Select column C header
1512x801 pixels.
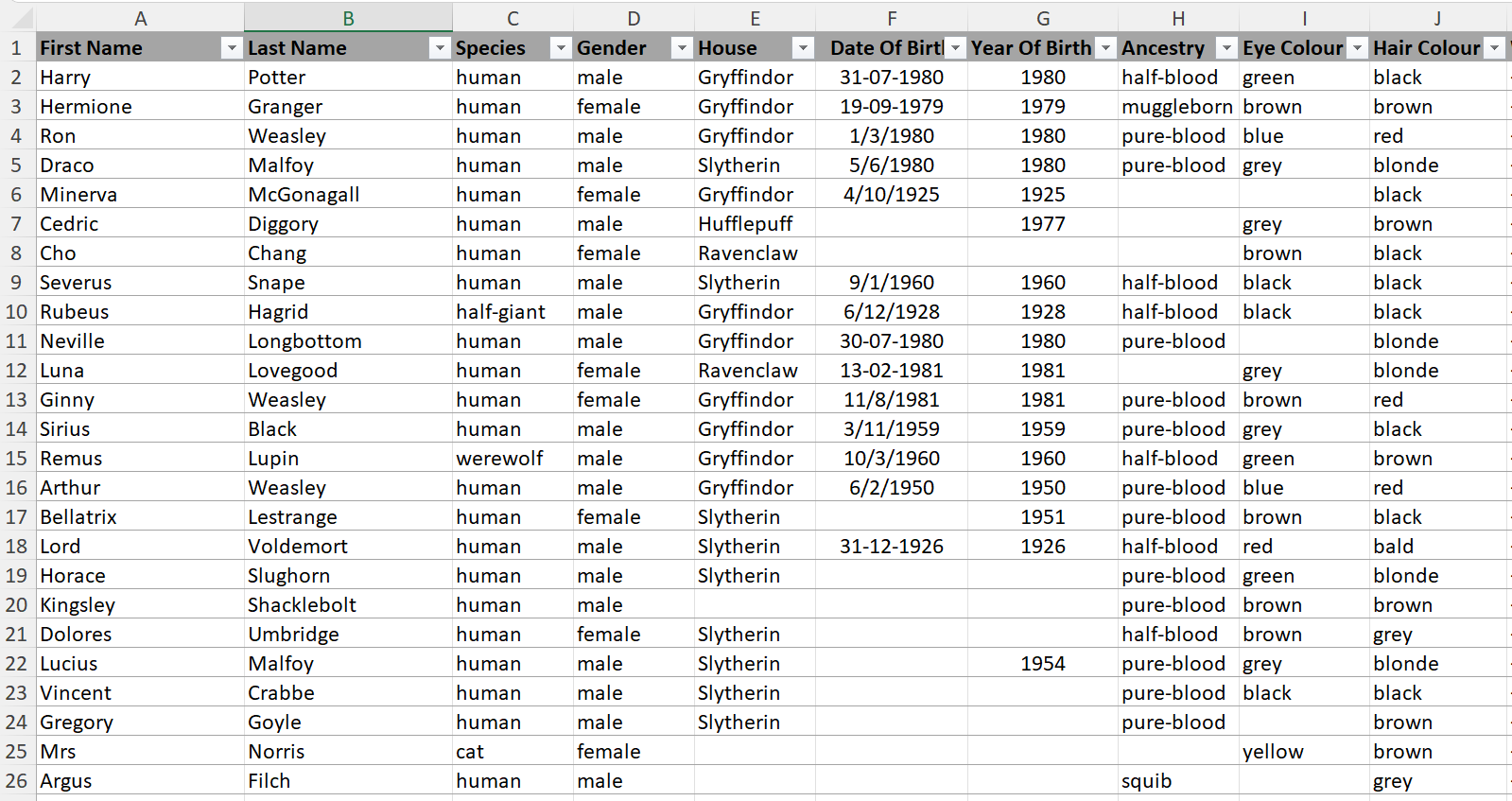click(x=513, y=18)
